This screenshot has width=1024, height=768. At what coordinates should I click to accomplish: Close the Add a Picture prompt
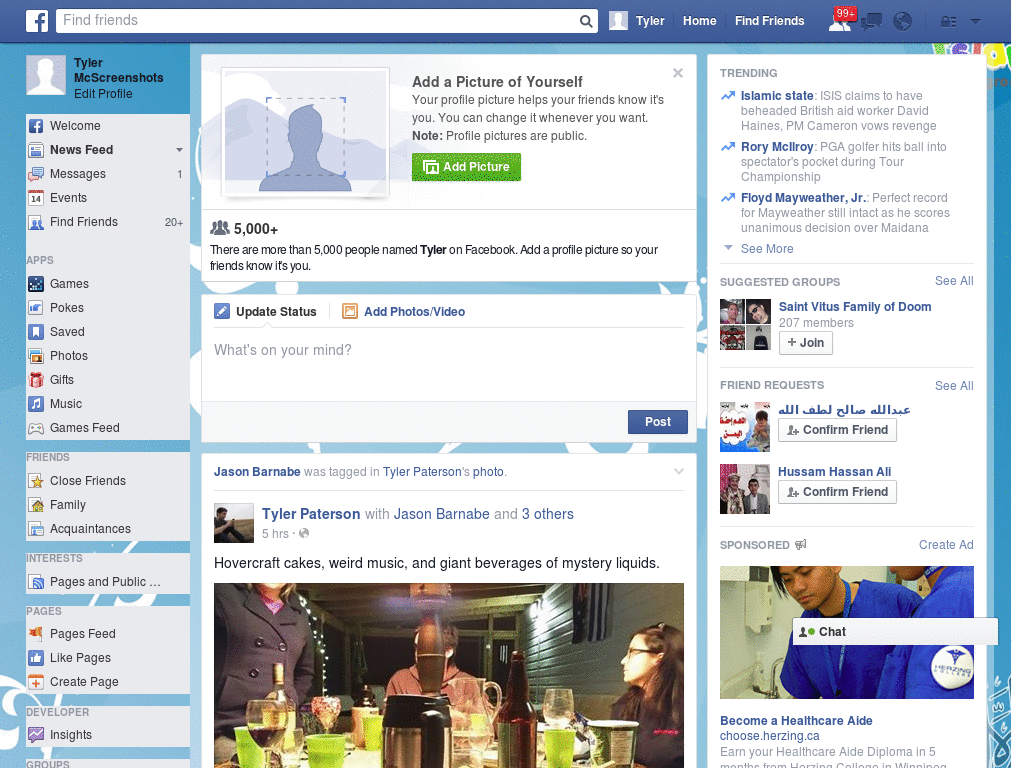[x=678, y=72]
